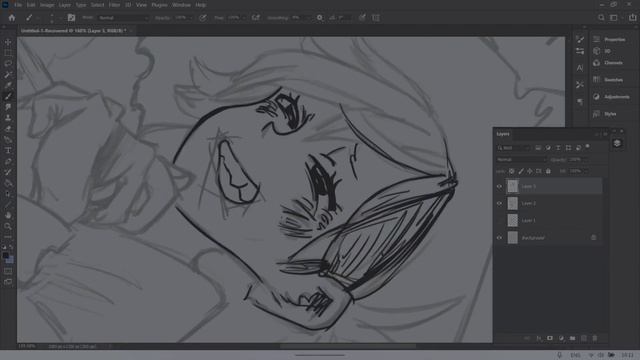Hide Layer 2 visibility eye
This screenshot has height=360, width=640.
click(499, 203)
